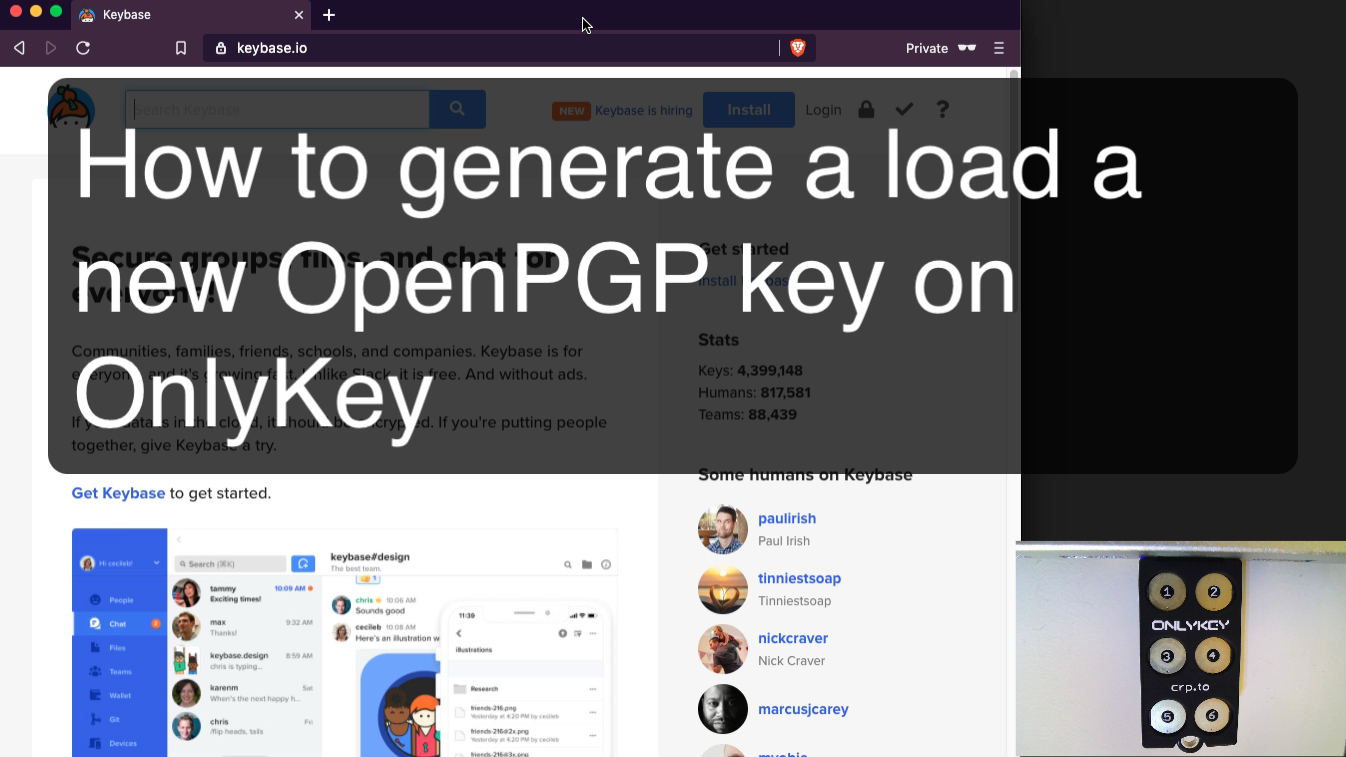Image resolution: width=1346 pixels, height=757 pixels.
Task: Bookmark this page with the bookmark icon
Action: (x=181, y=48)
